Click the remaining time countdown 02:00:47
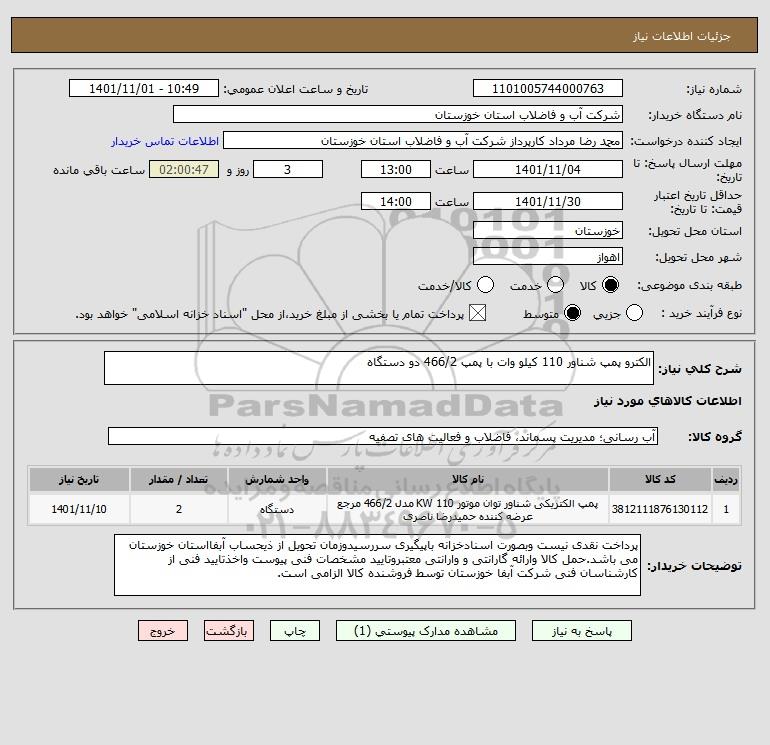This screenshot has height=745, width=770. tap(184, 170)
